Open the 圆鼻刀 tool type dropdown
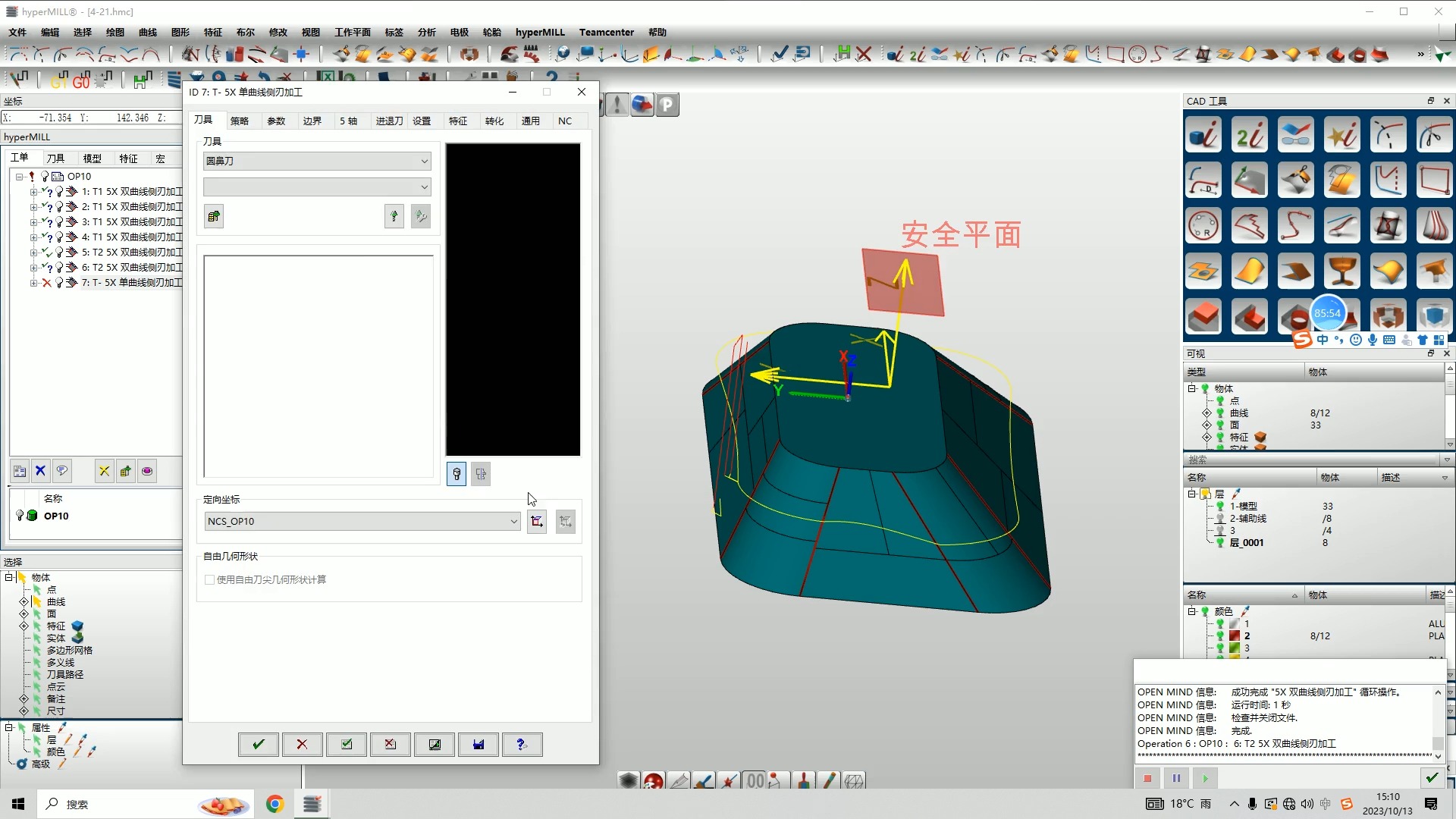 [424, 161]
